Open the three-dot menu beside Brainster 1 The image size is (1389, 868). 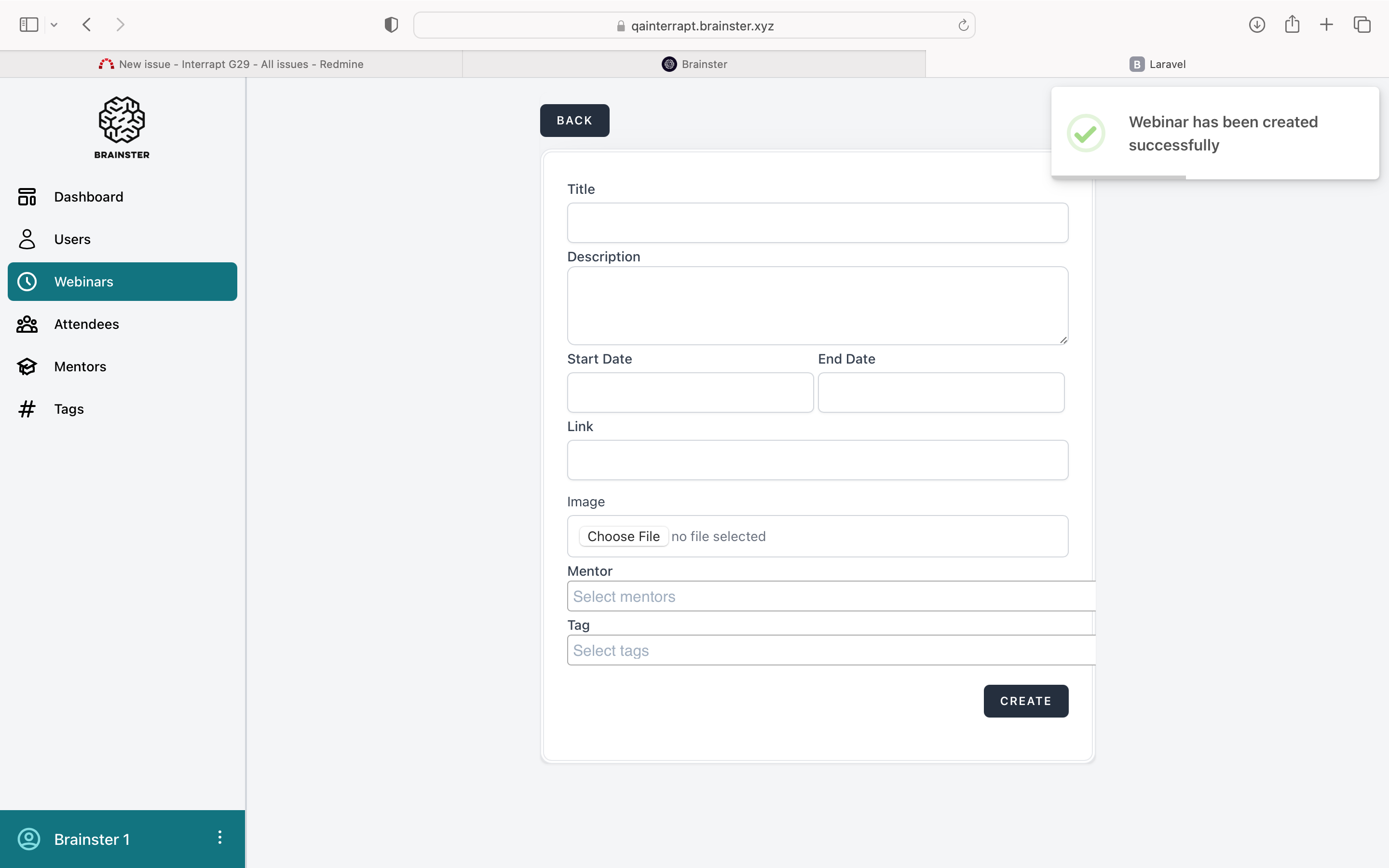coord(219,838)
